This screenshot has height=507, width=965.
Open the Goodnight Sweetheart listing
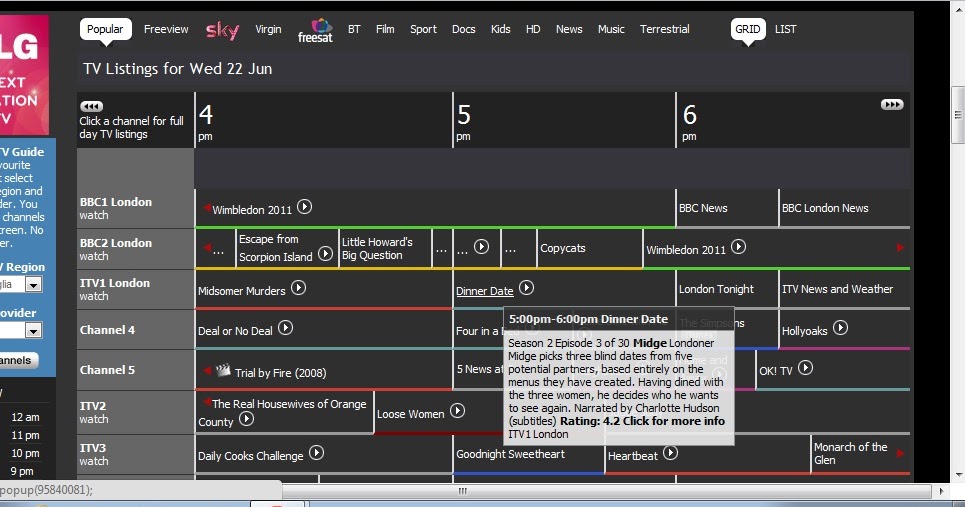pos(510,454)
